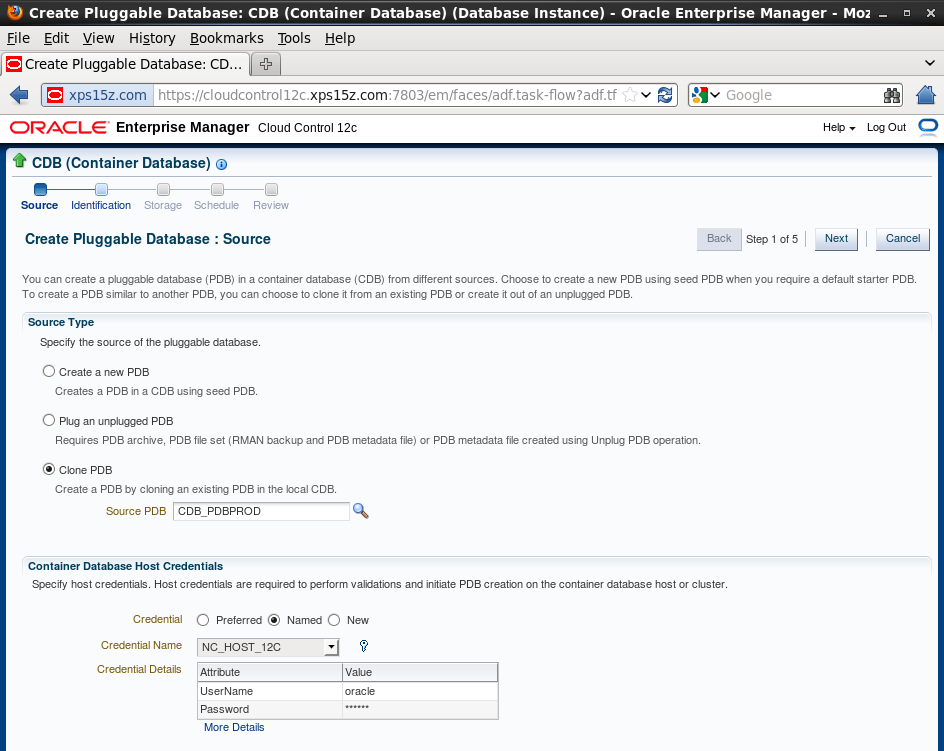Choose Preferred credential radio
The width and height of the screenshot is (944, 751).
coord(203,620)
